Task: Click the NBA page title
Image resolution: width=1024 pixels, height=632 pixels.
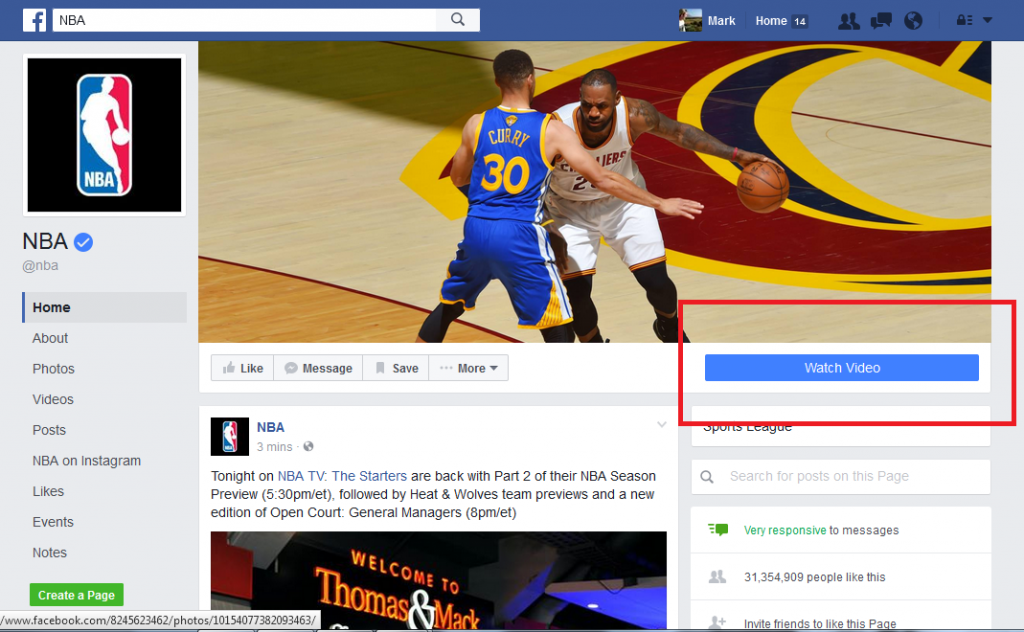Action: (x=45, y=242)
